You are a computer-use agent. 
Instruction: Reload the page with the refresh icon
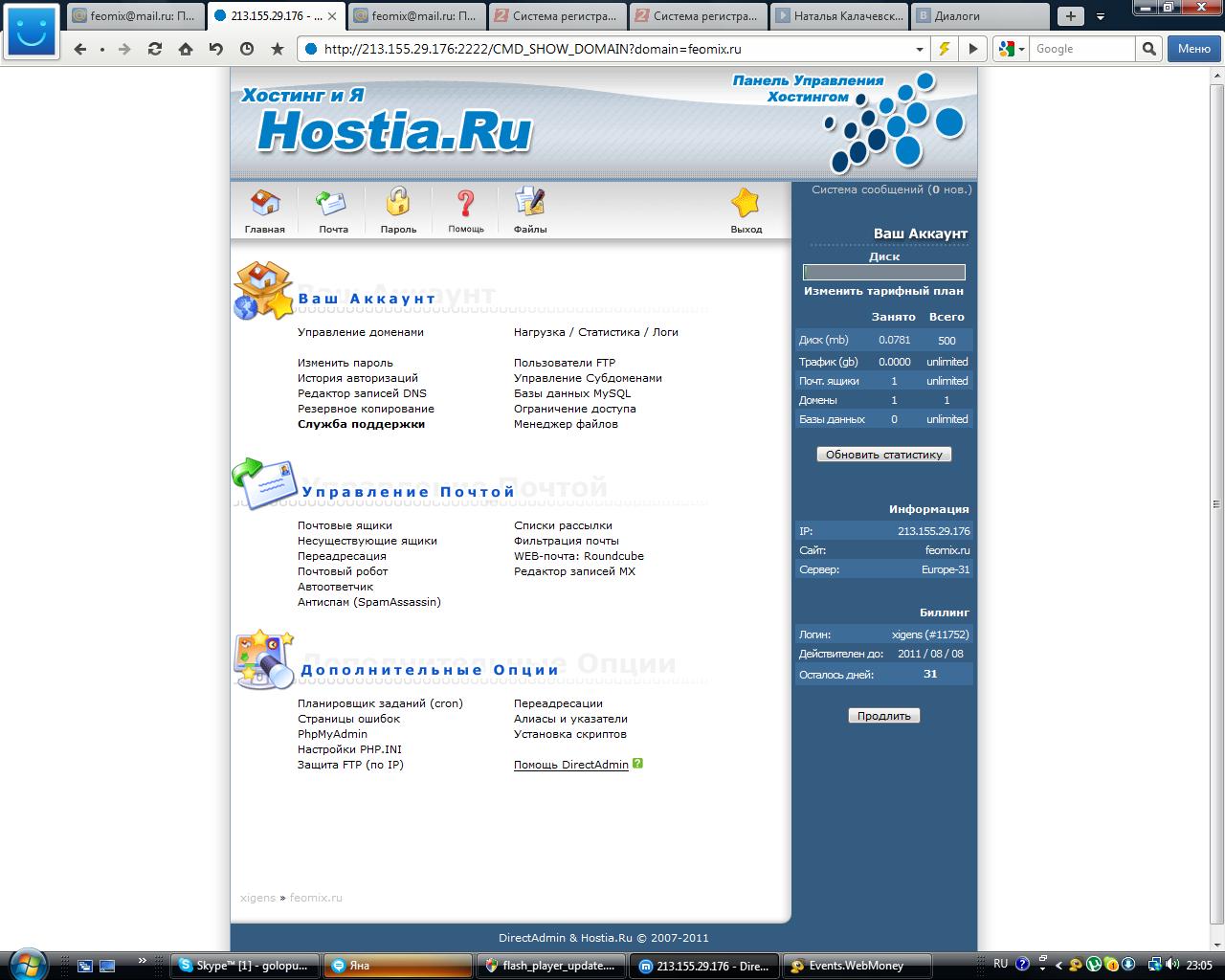pos(155,49)
